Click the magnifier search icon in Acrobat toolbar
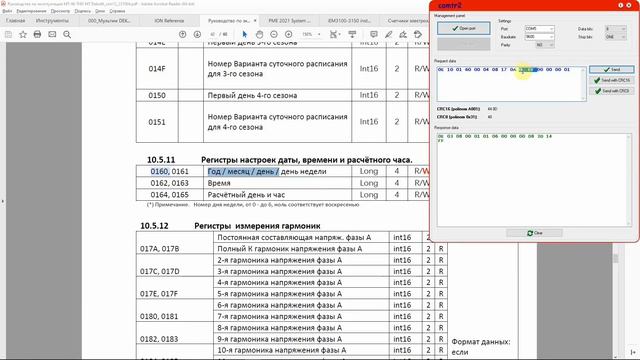Viewport: 640px width, 360px height. [x=67, y=35]
